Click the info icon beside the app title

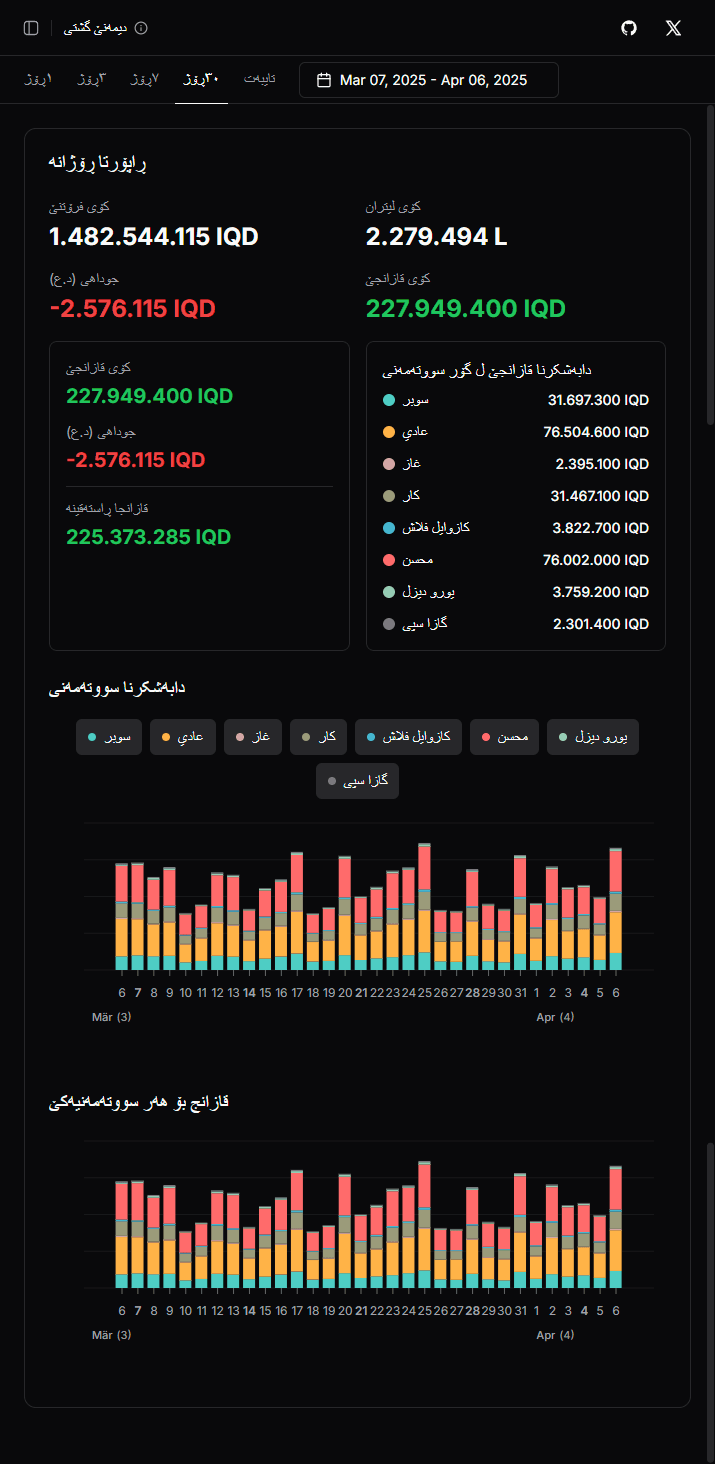[x=139, y=28]
